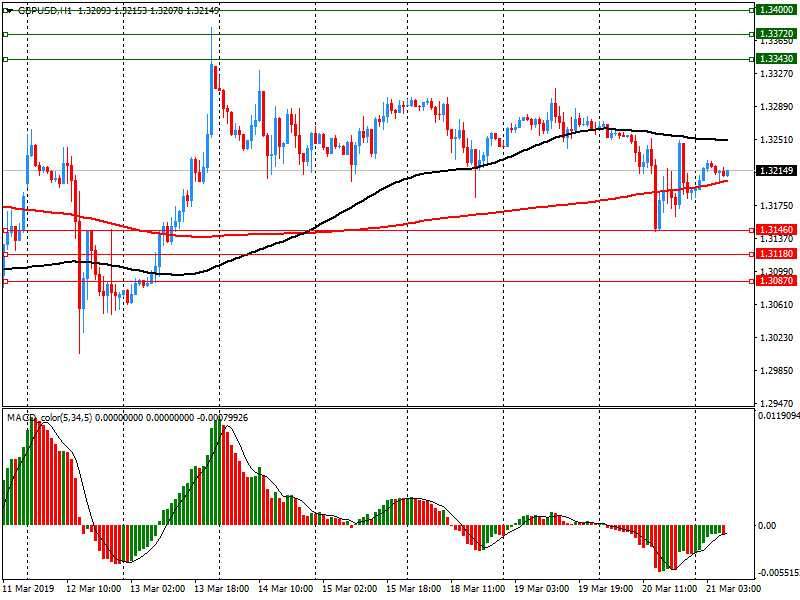Click left handle of 1.31460 red line
800x600 pixels.
point(5,230)
